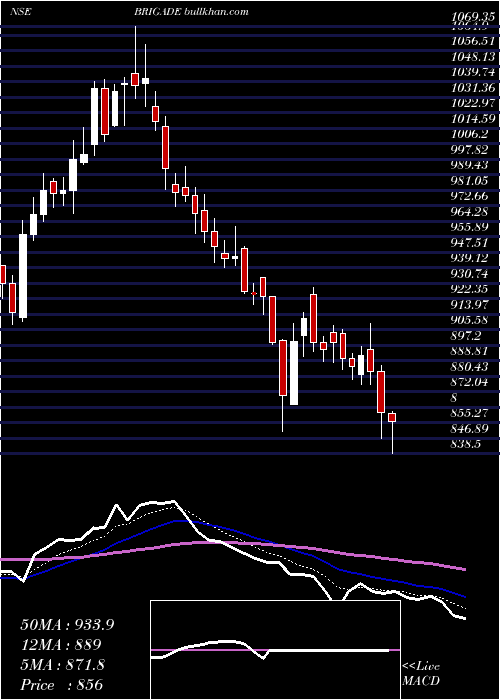Click the <<Live MACD label
Image resolution: width=500 pixels, height=700 pixels.
(421, 673)
